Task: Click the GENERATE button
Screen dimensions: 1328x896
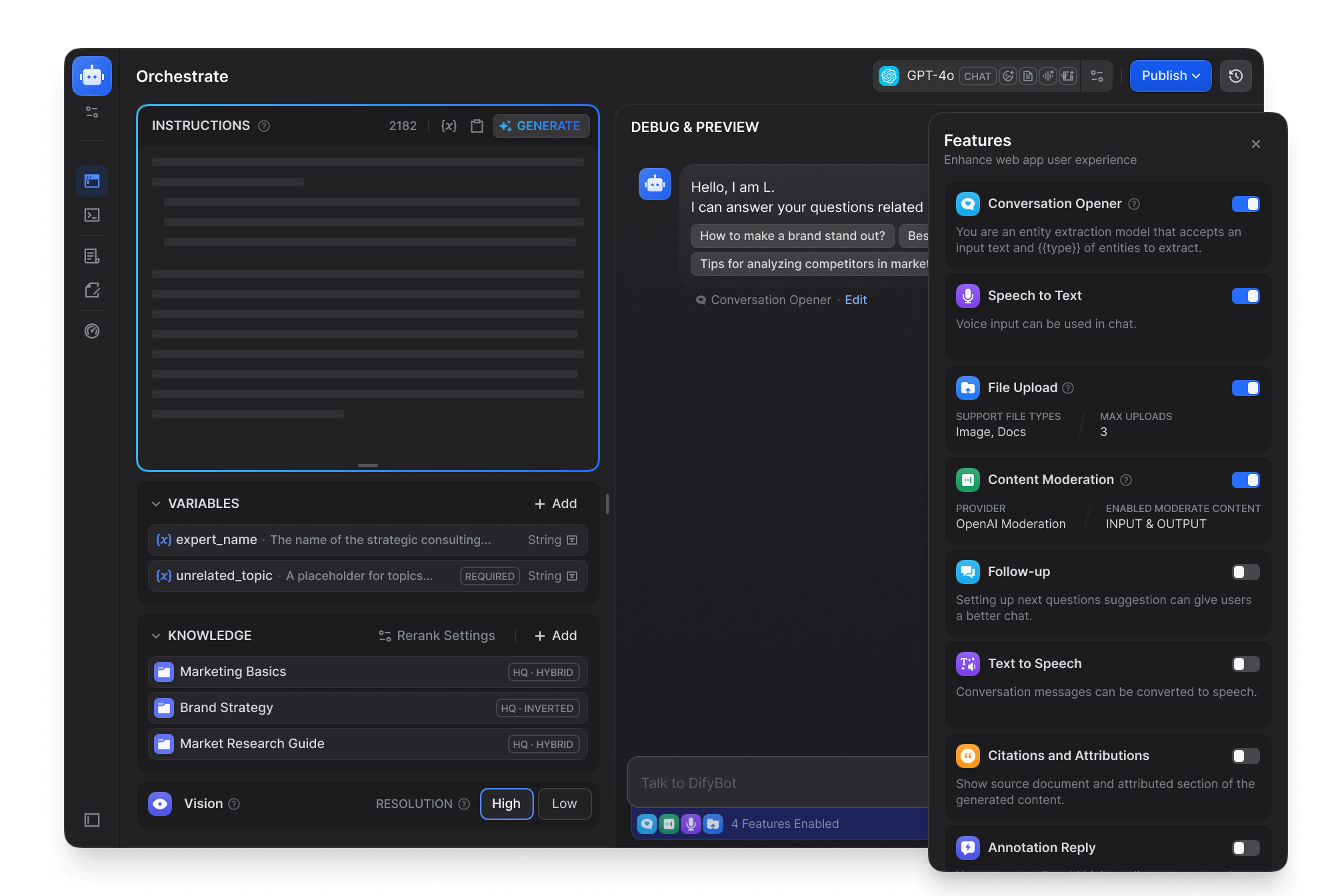Action: click(x=541, y=126)
